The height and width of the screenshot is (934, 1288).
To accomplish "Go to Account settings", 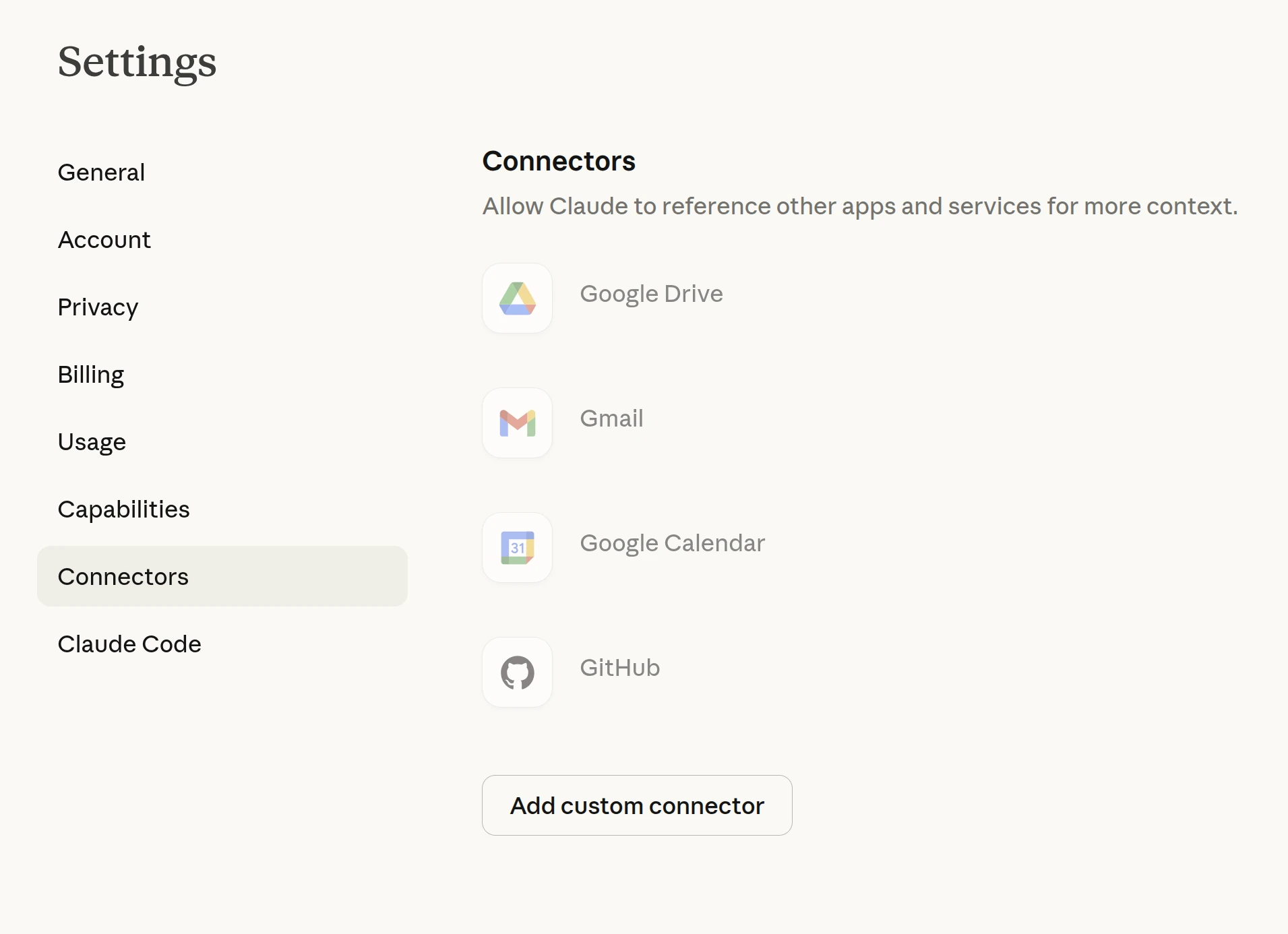I will 104,240.
